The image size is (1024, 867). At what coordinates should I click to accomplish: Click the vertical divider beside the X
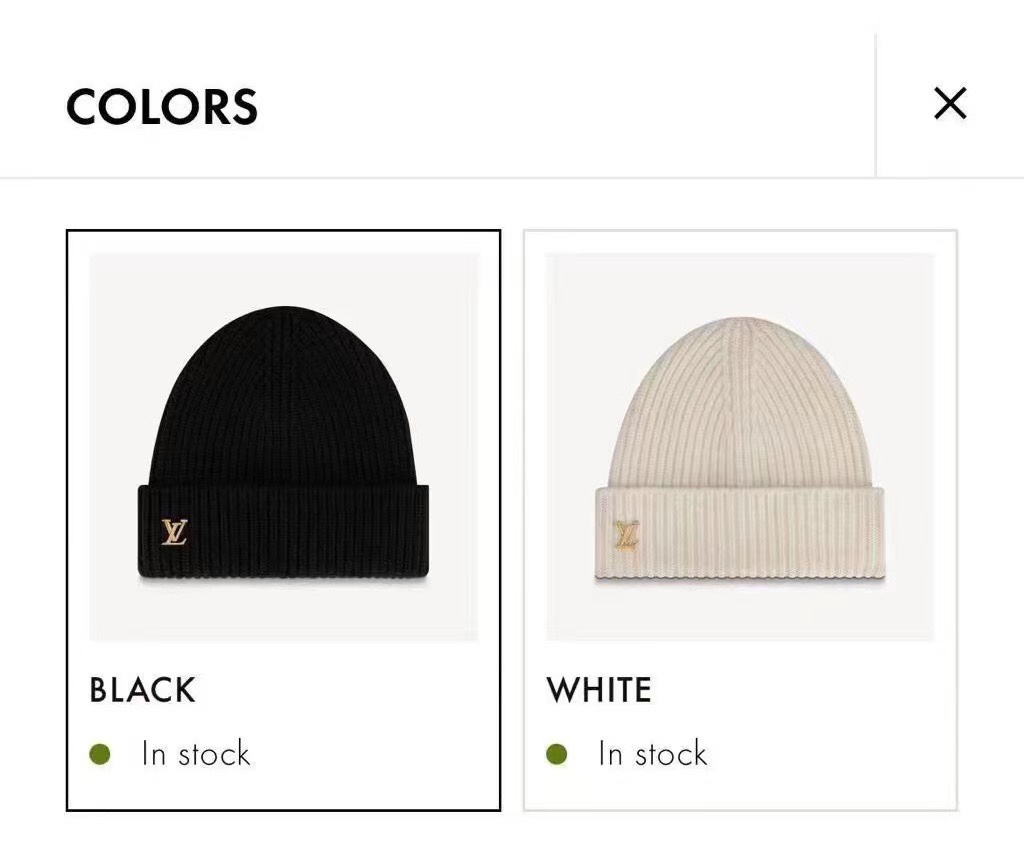pyautogui.click(x=876, y=105)
